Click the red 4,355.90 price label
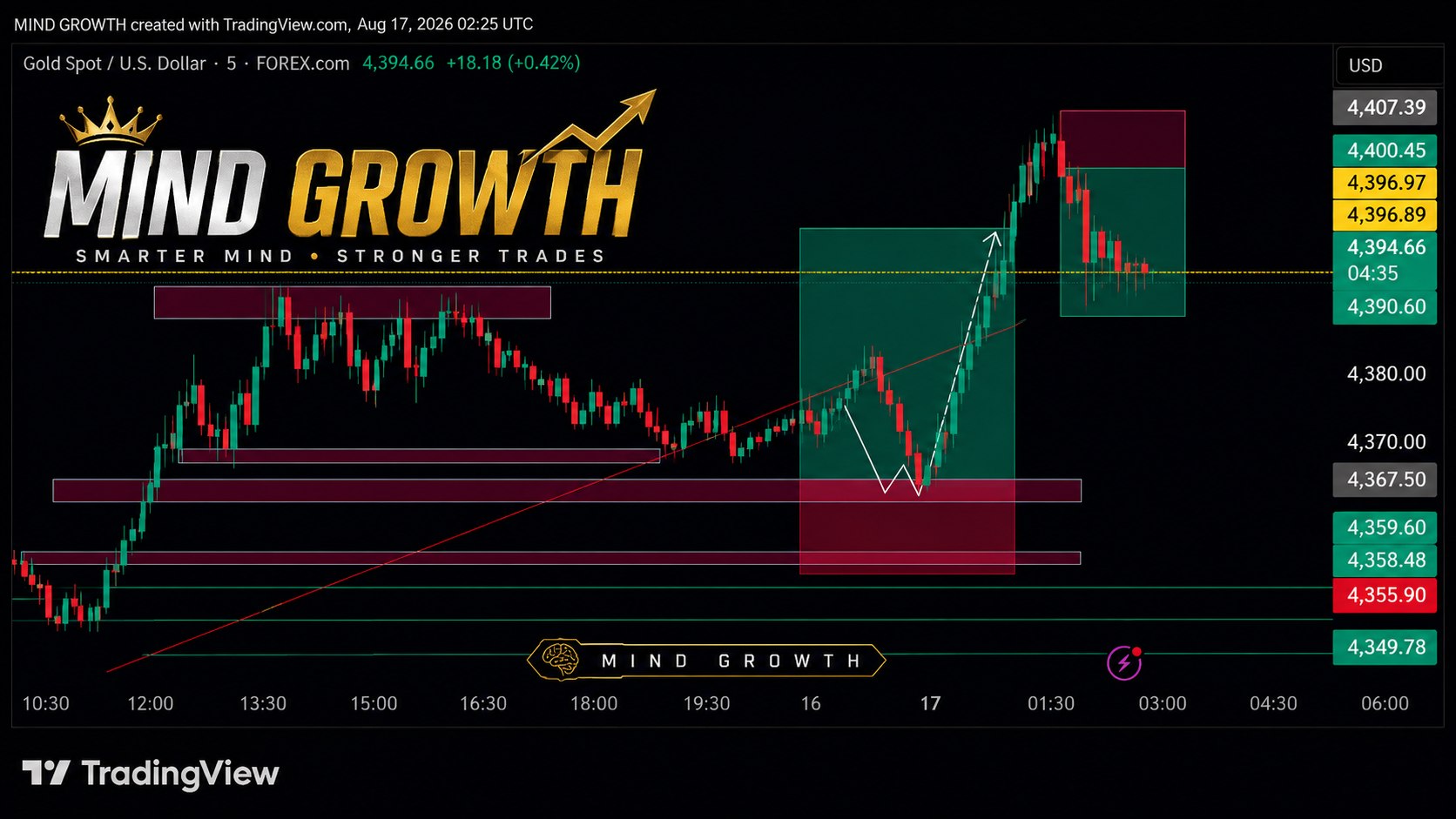 coord(1385,595)
